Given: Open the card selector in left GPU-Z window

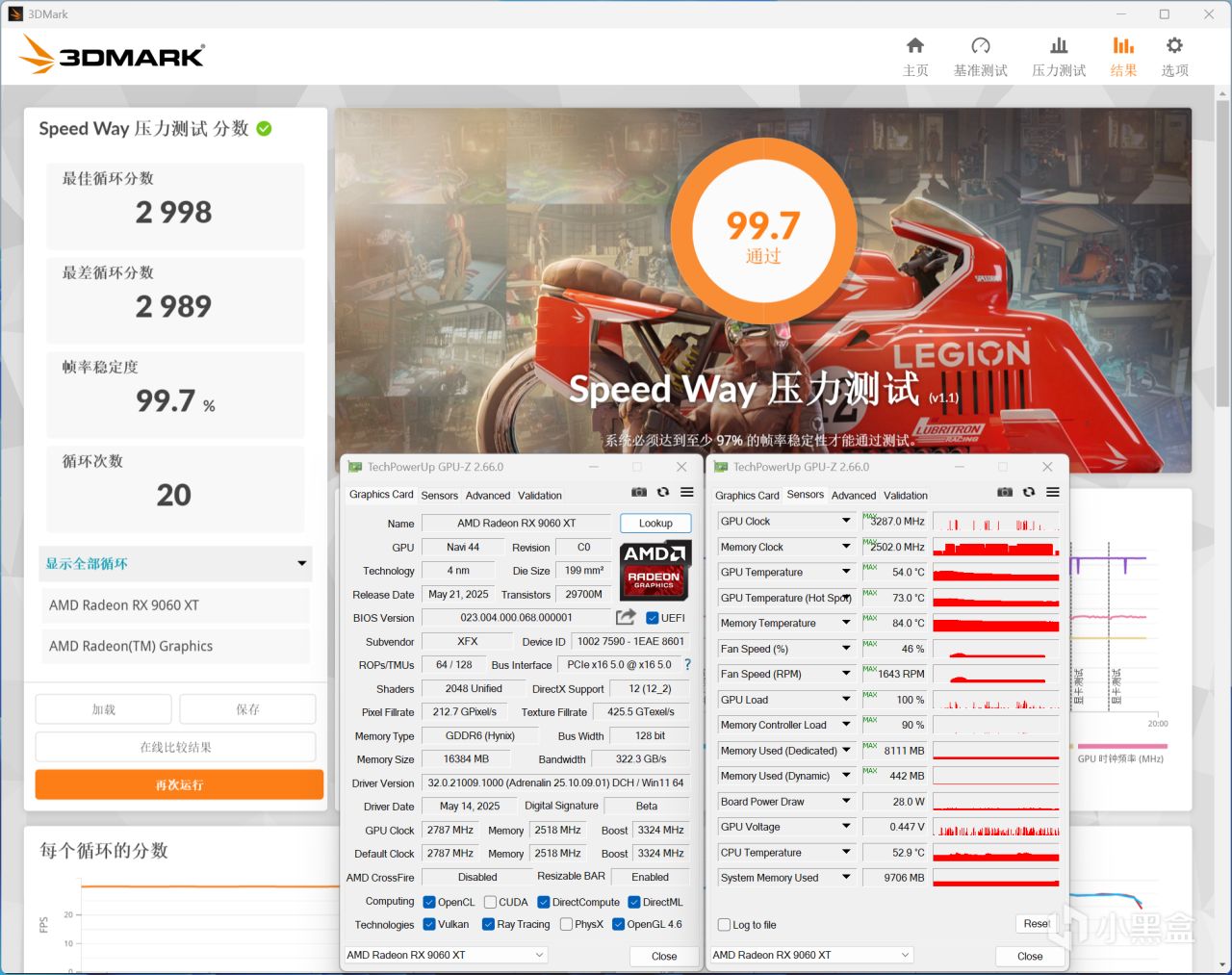Looking at the screenshot, I should pyautogui.click(x=447, y=955).
